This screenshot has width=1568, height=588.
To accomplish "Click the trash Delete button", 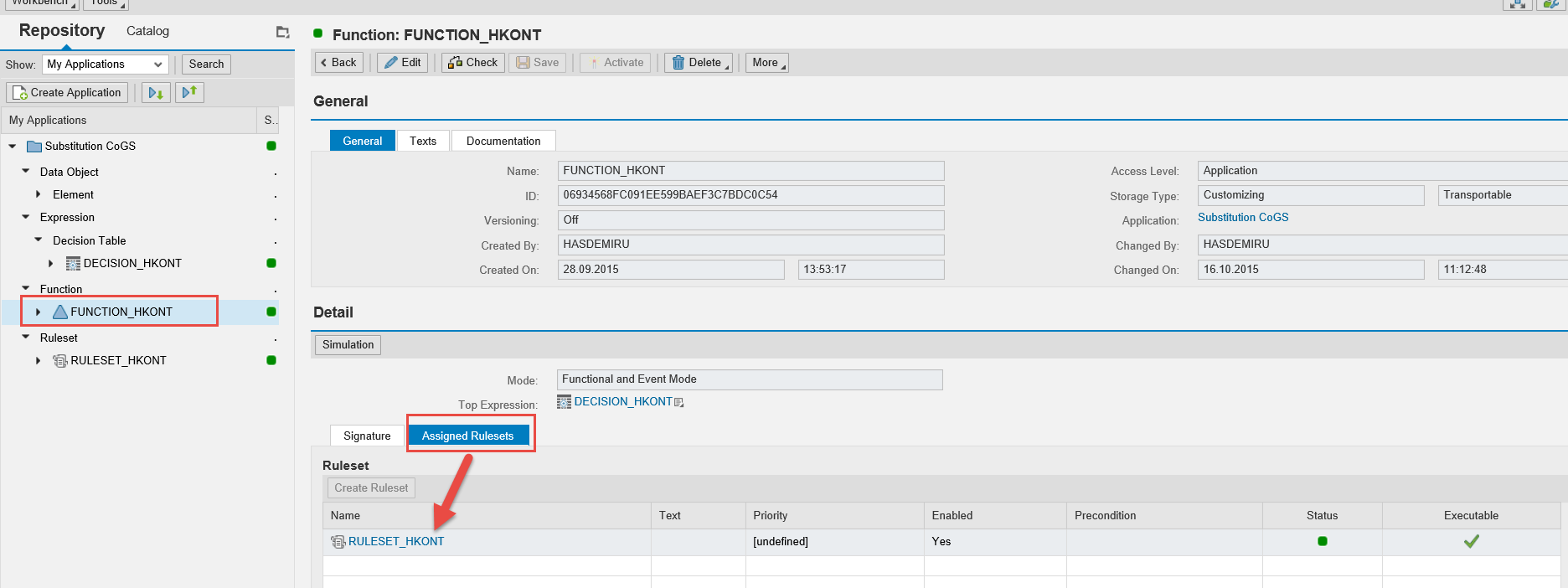I will click(x=698, y=62).
